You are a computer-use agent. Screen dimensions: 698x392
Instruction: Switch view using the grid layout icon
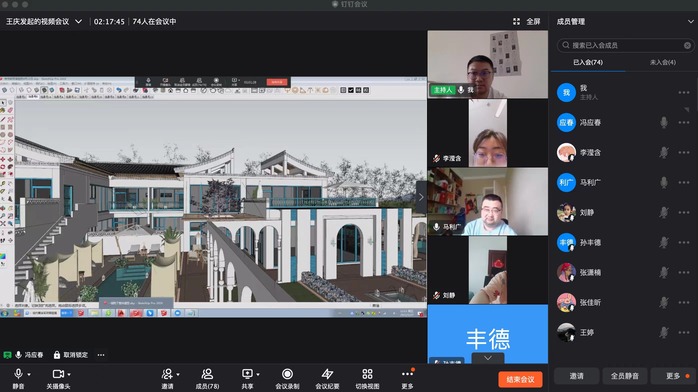[367, 374]
